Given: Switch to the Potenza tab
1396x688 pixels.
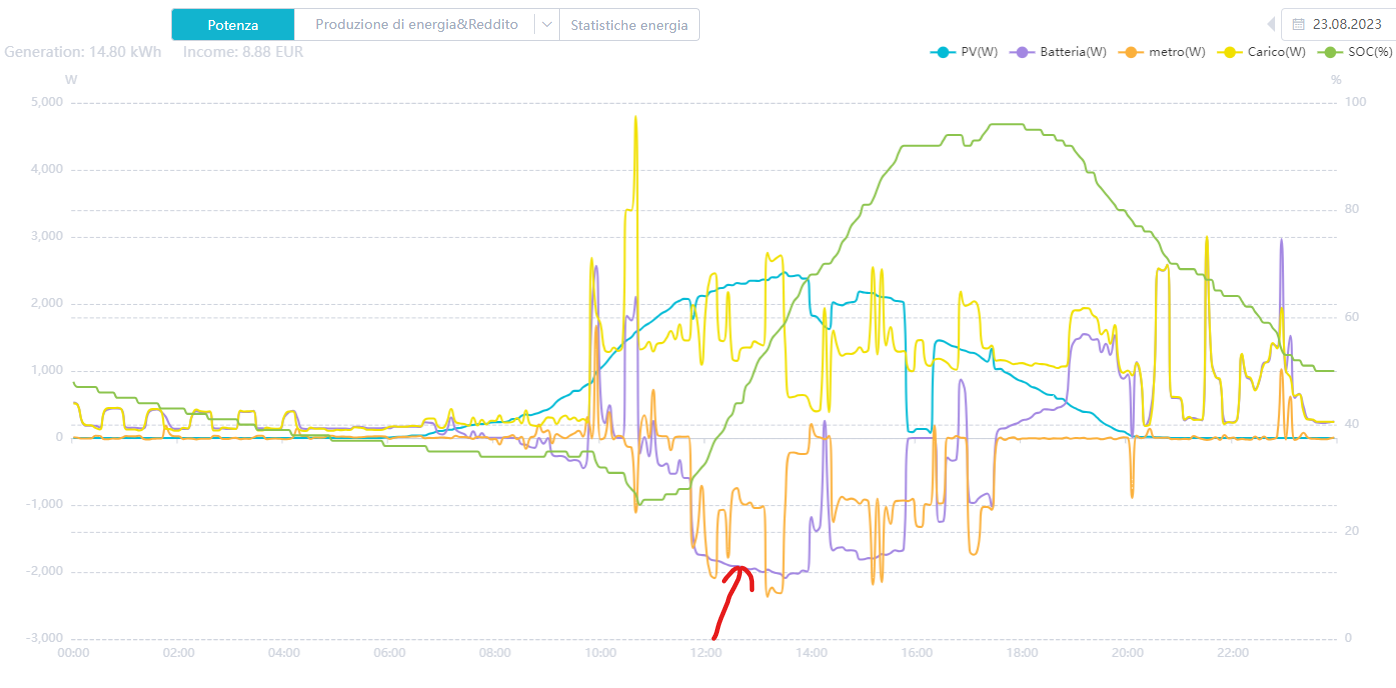Looking at the screenshot, I should [233, 25].
